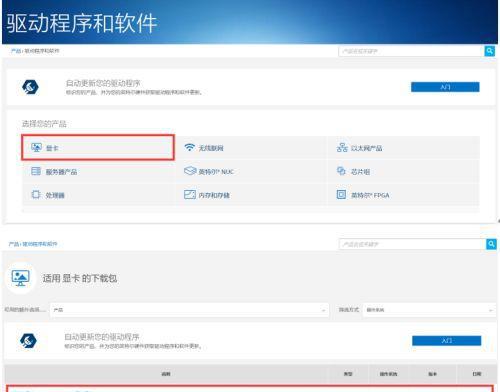
Task: Click the 驱动程序和软件 banner title
Action: 82,23
